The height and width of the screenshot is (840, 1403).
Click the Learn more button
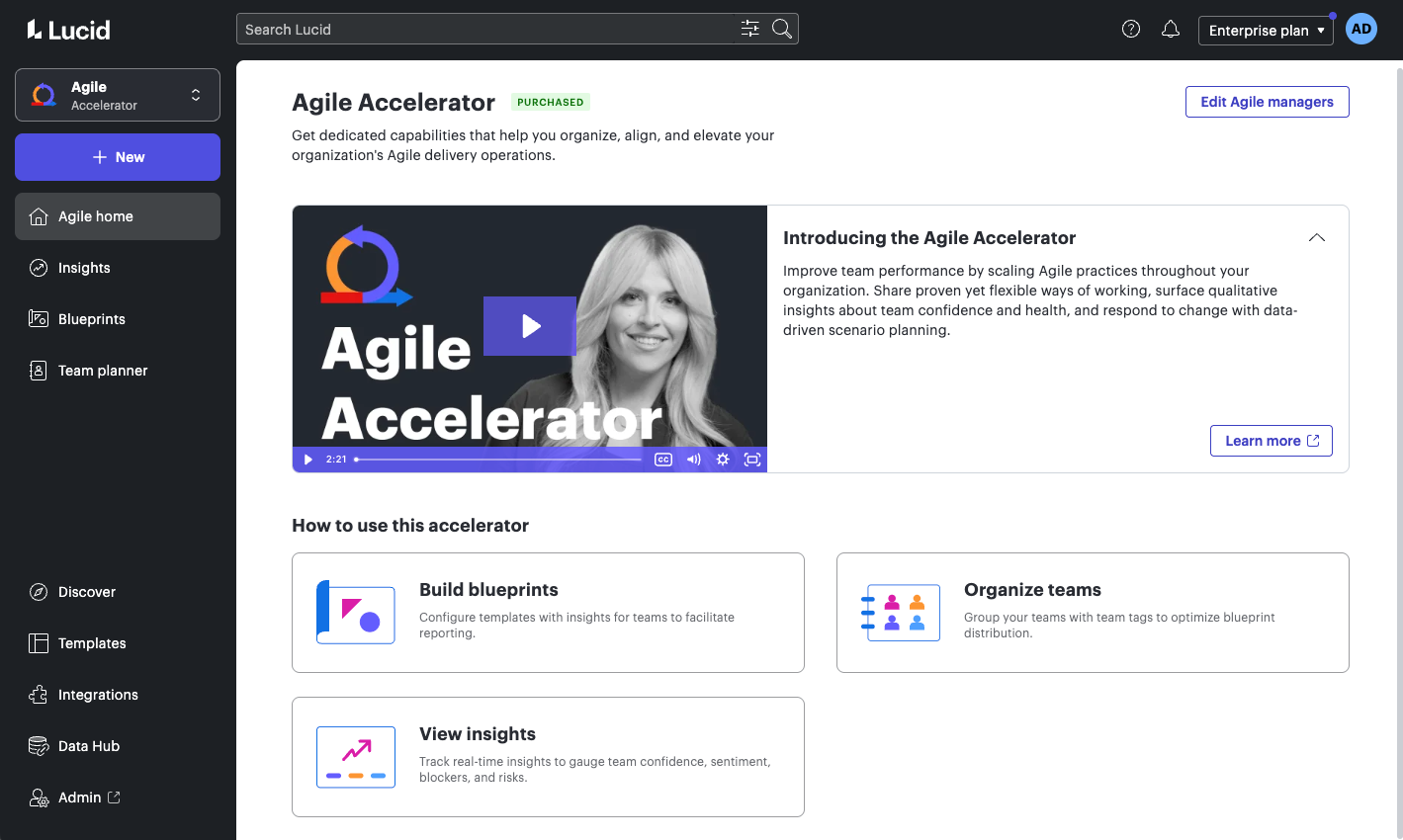tap(1271, 441)
